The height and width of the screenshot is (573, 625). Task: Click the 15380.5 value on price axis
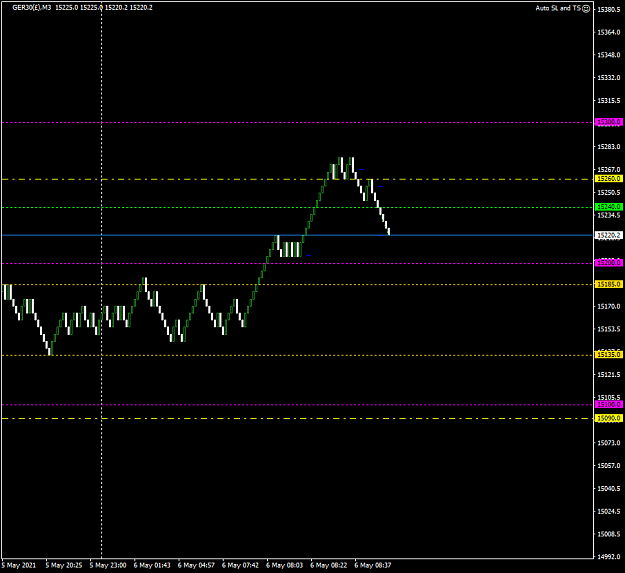609,9
